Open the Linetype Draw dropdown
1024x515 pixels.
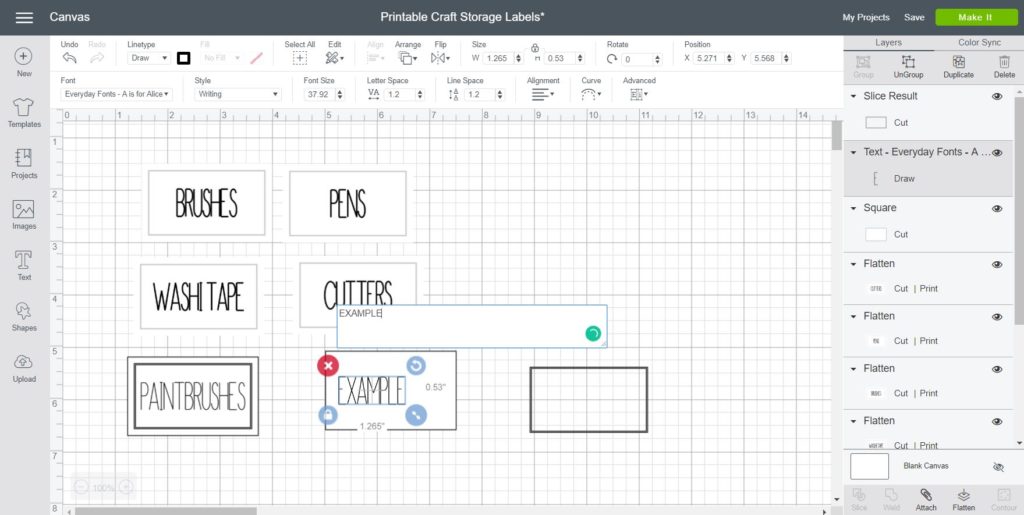[x=147, y=59]
